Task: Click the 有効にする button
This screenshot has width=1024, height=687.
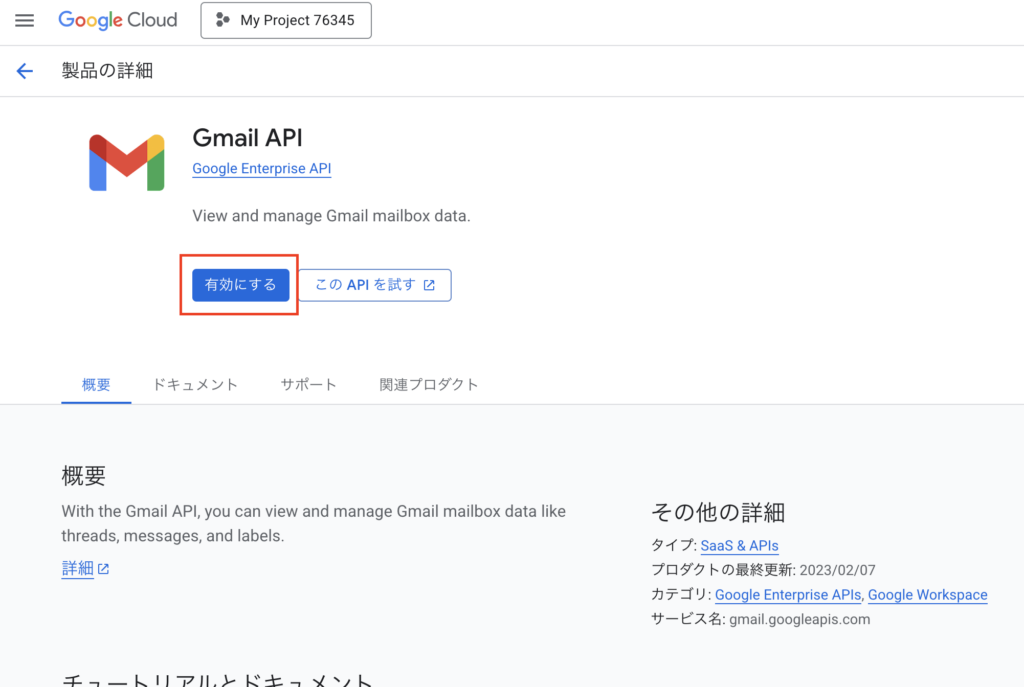Action: (240, 285)
